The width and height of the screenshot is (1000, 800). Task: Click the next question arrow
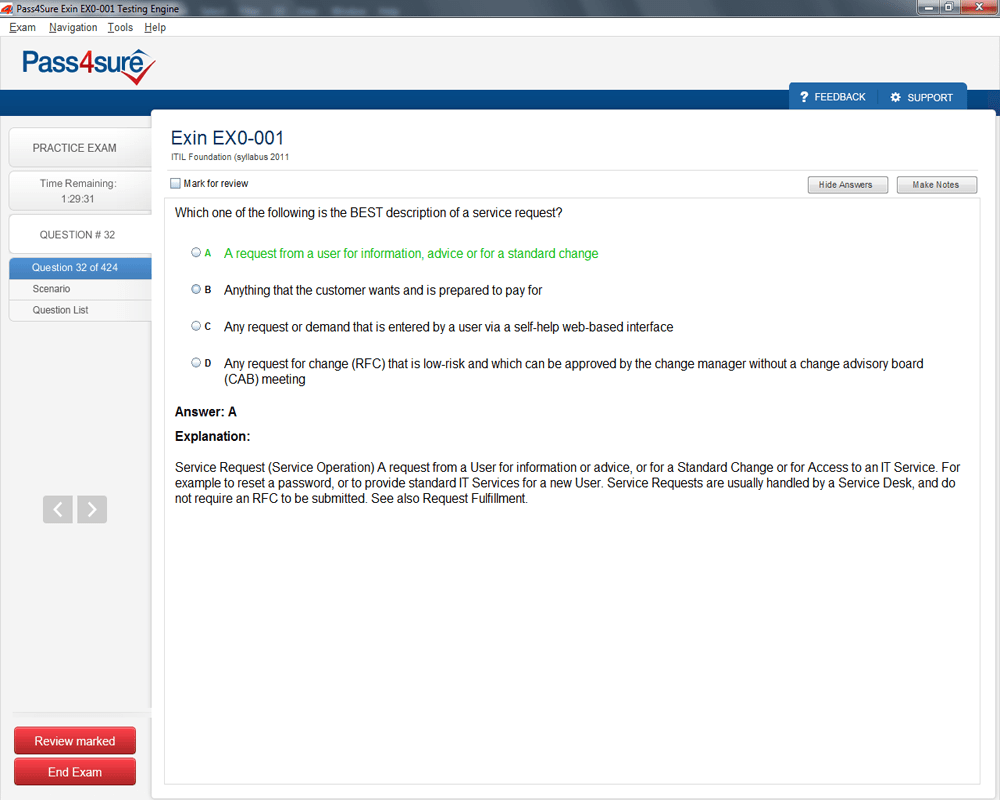(92, 509)
